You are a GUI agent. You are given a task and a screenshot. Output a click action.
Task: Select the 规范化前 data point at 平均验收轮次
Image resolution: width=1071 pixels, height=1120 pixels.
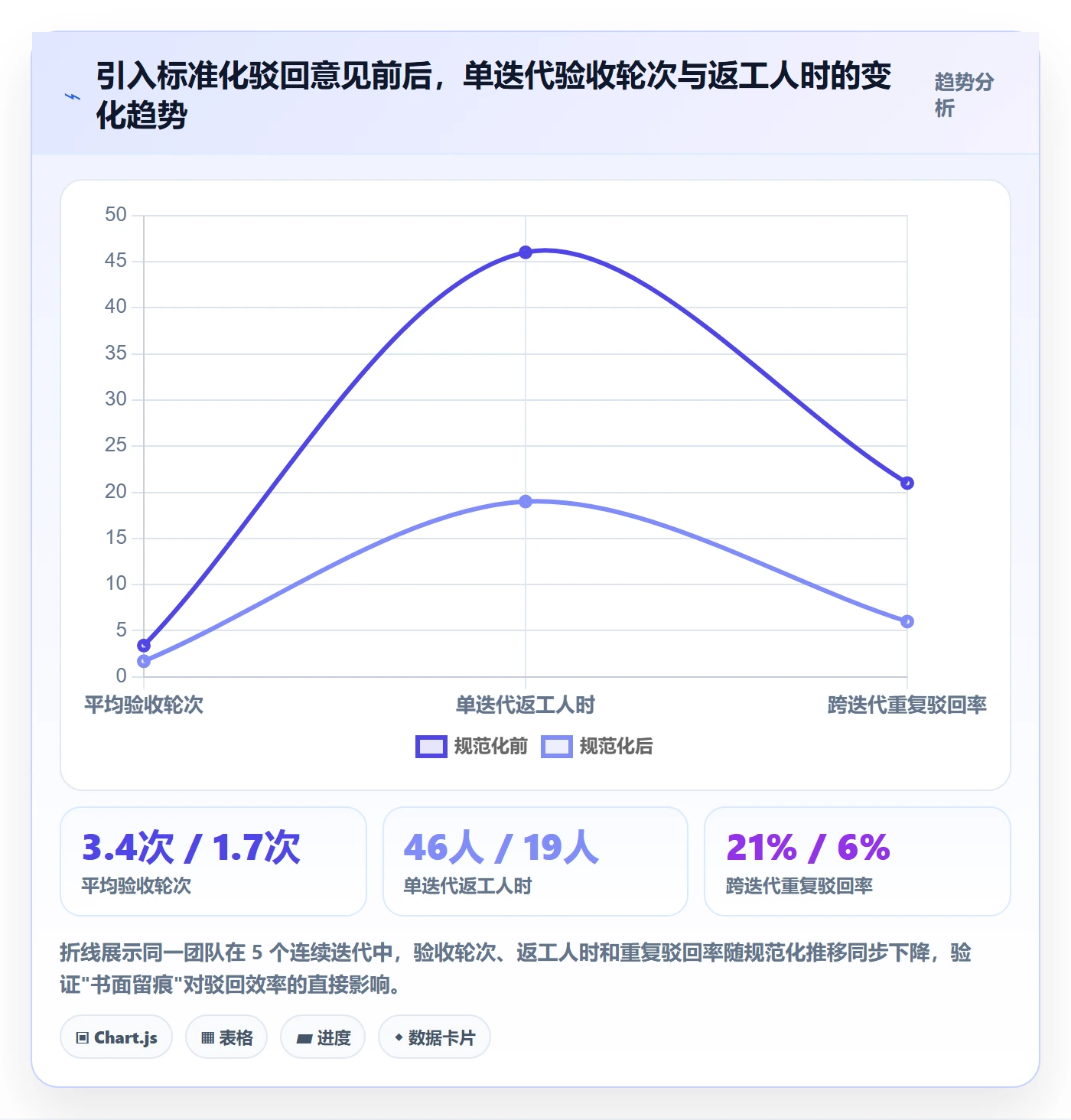click(x=144, y=646)
